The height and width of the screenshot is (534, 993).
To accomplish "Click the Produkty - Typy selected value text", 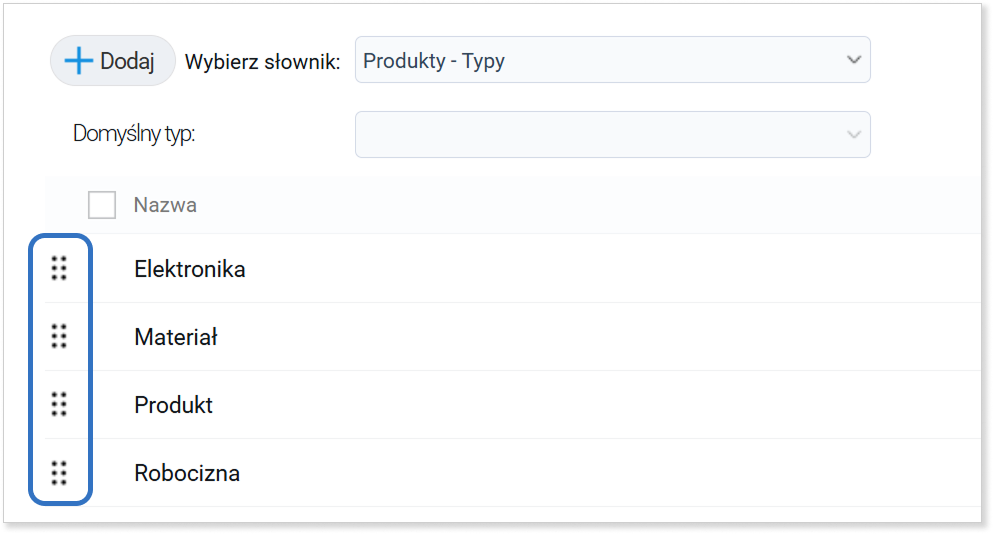I will (434, 61).
